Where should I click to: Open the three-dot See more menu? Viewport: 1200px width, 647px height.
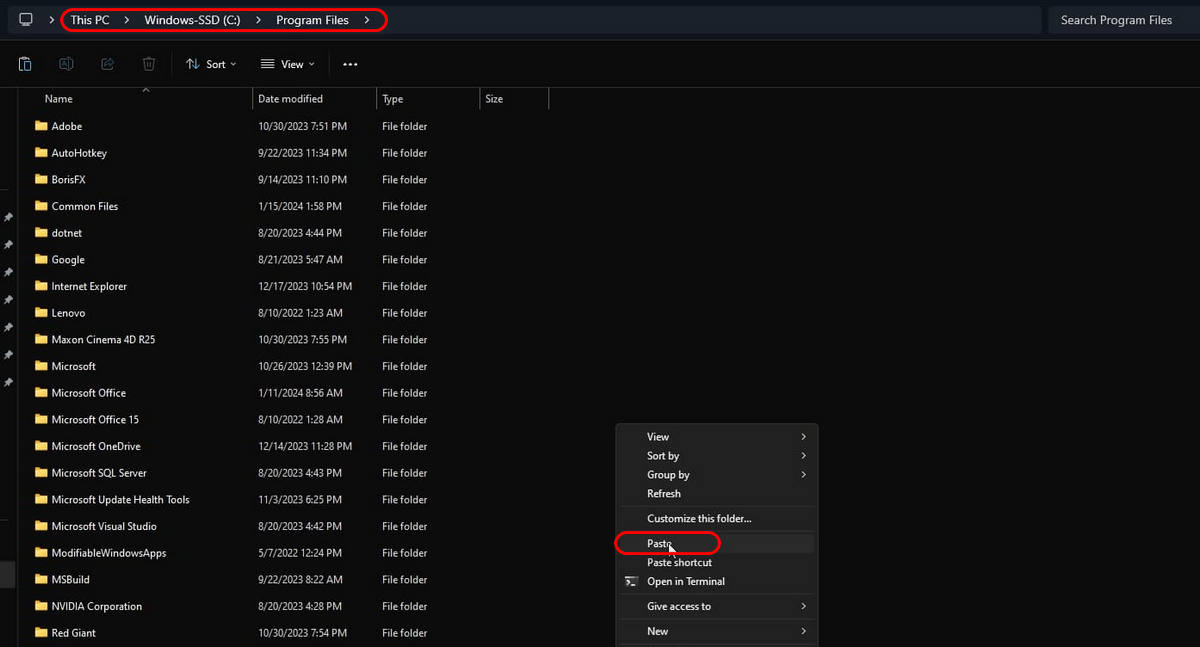(350, 64)
